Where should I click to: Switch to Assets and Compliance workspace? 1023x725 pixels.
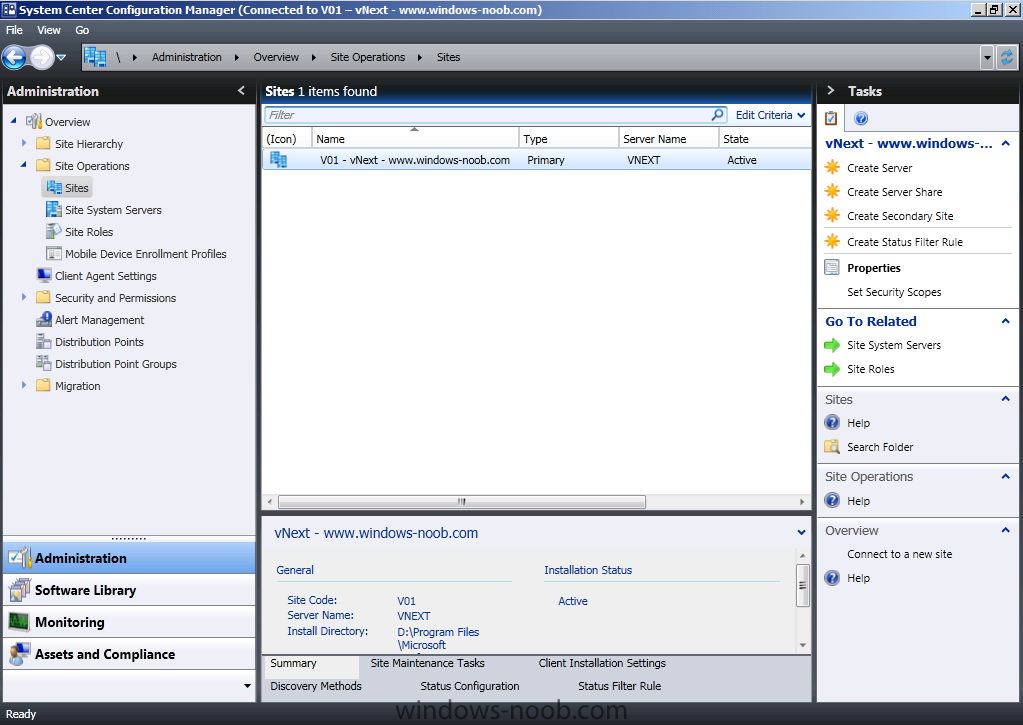pyautogui.click(x=129, y=654)
